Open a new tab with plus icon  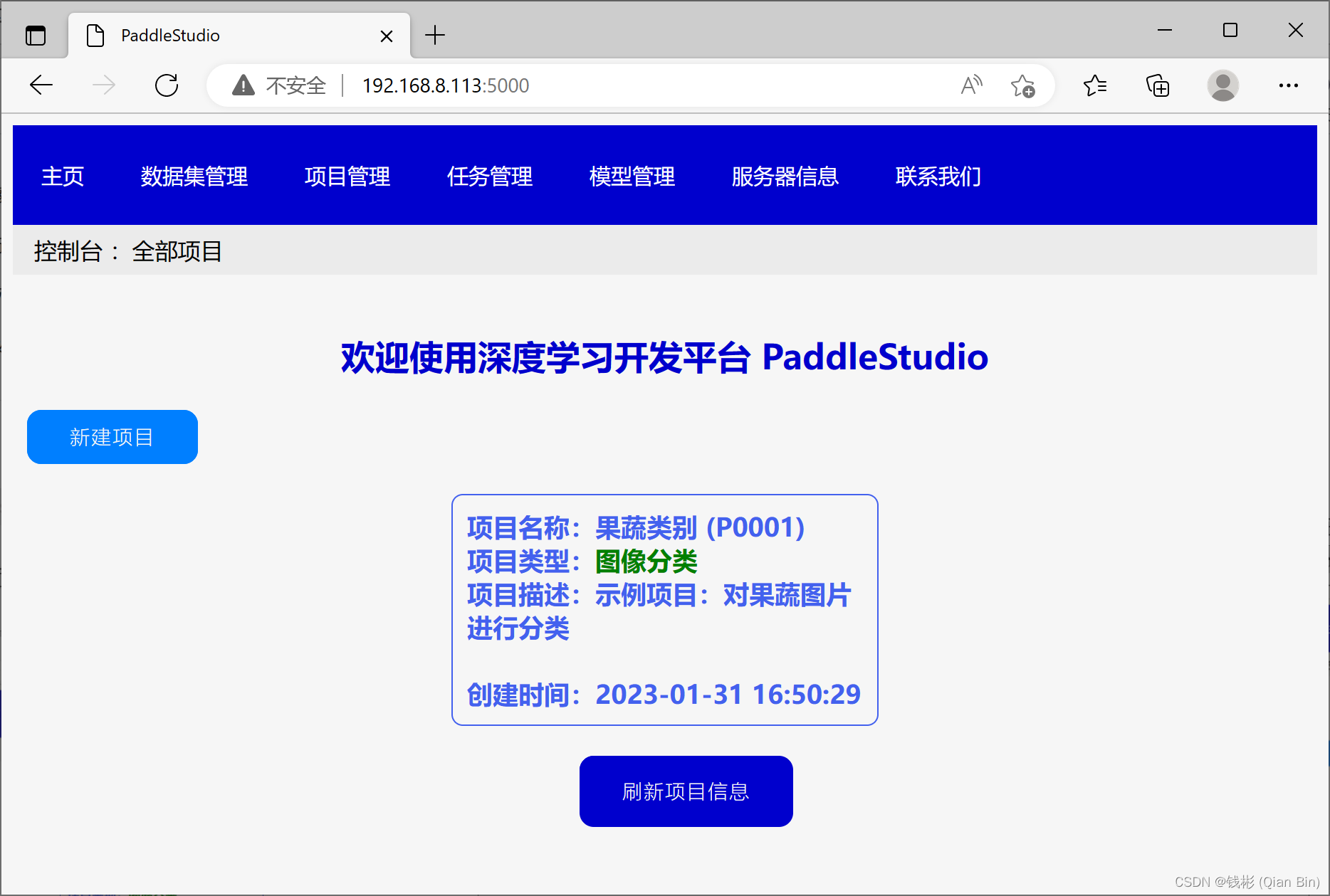tap(435, 35)
